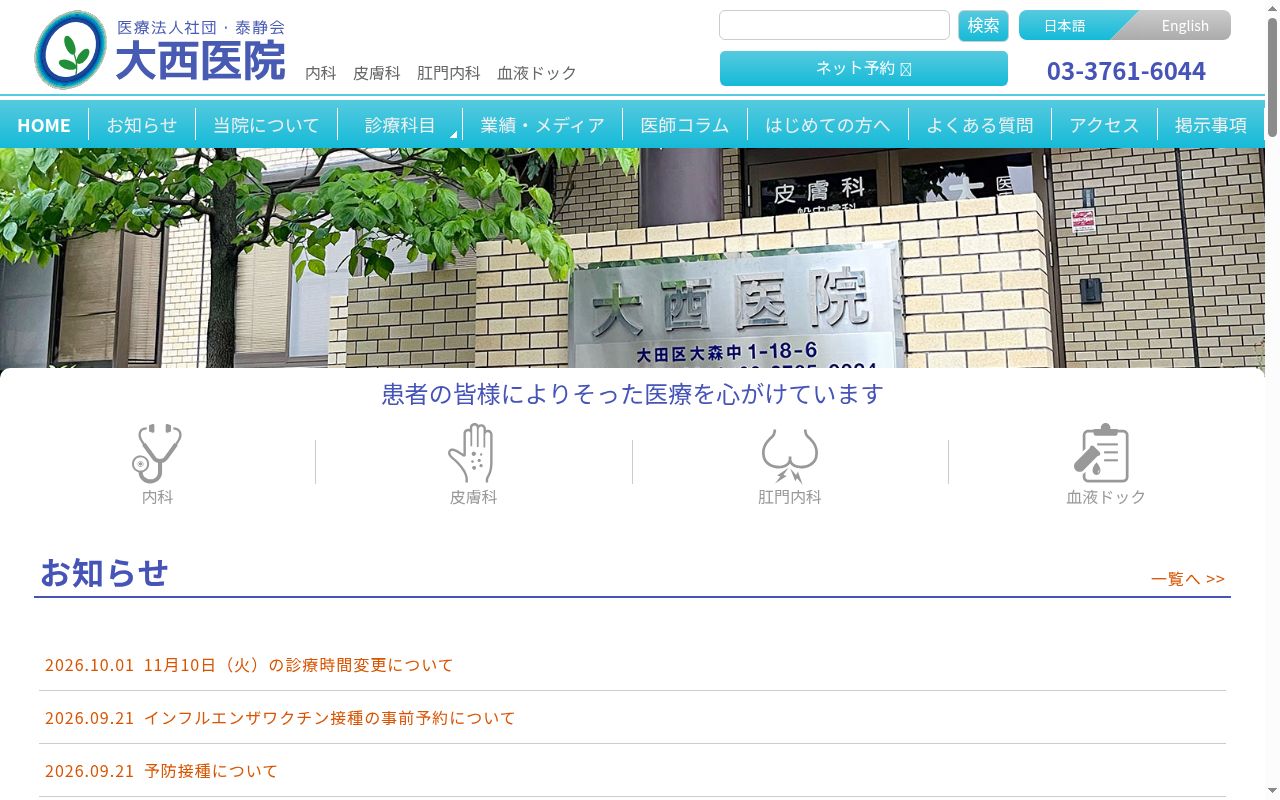Open アクセス menu item
The height and width of the screenshot is (800, 1280).
pyautogui.click(x=1105, y=125)
